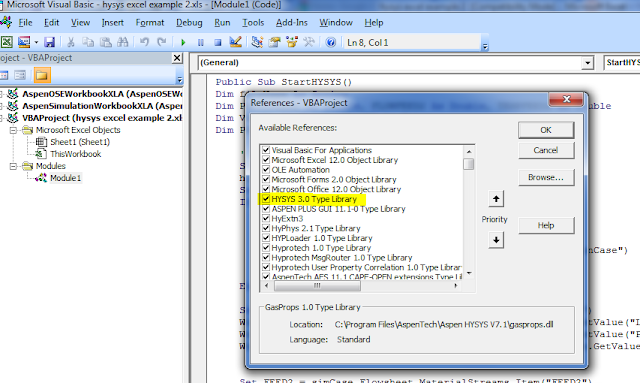Viewport: 640px width, 383px height.
Task: Uncheck Microsoft Excel 12.0 Object Library
Action: click(266, 160)
